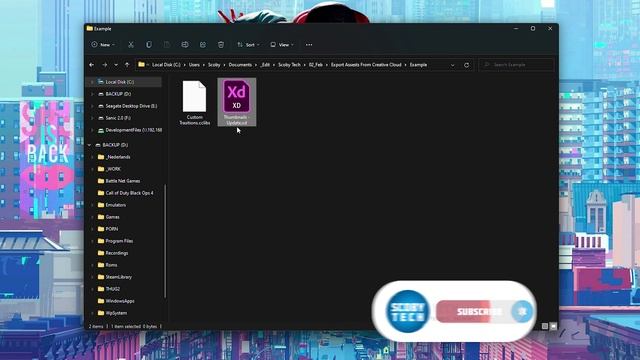Click 02_Feb in the address path
The image size is (640, 360).
click(316, 65)
